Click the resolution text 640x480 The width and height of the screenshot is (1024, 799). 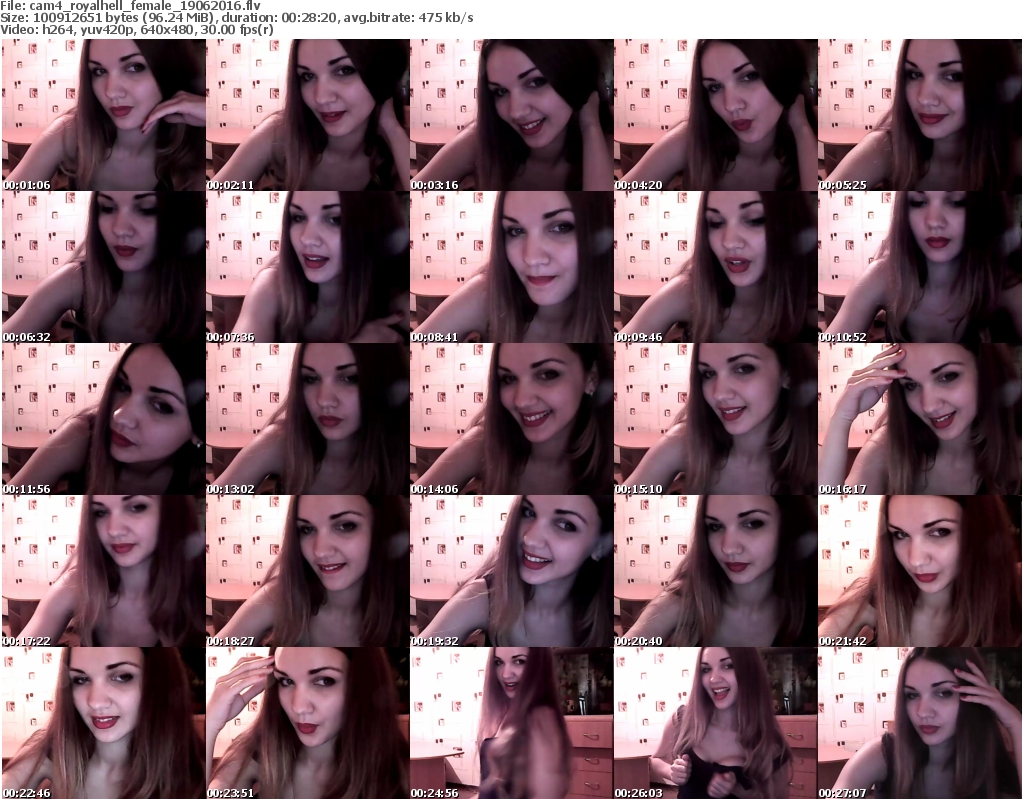(167, 30)
